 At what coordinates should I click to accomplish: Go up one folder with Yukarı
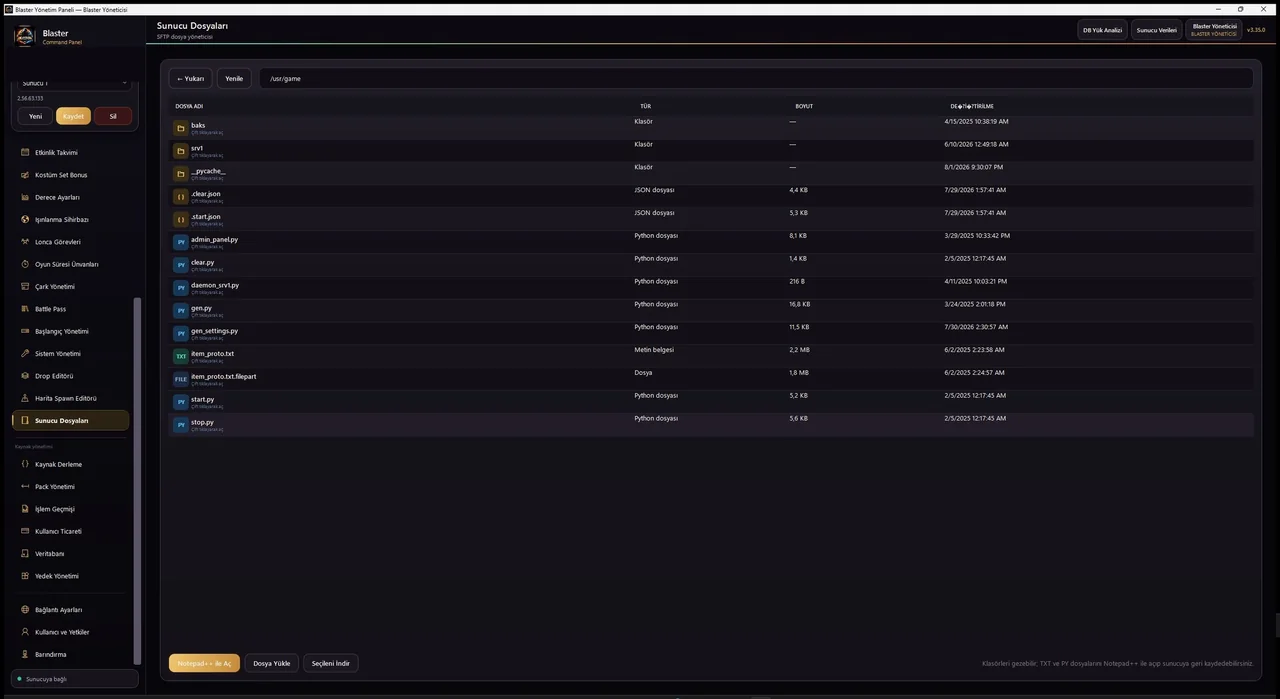(x=190, y=78)
